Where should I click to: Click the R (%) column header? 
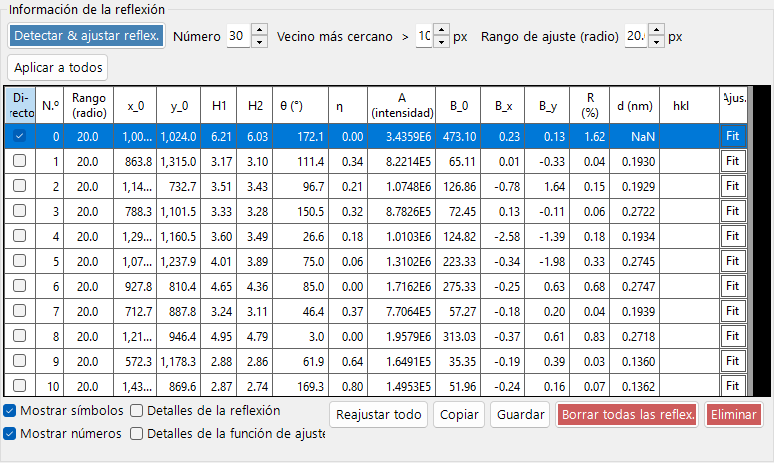tap(590, 105)
